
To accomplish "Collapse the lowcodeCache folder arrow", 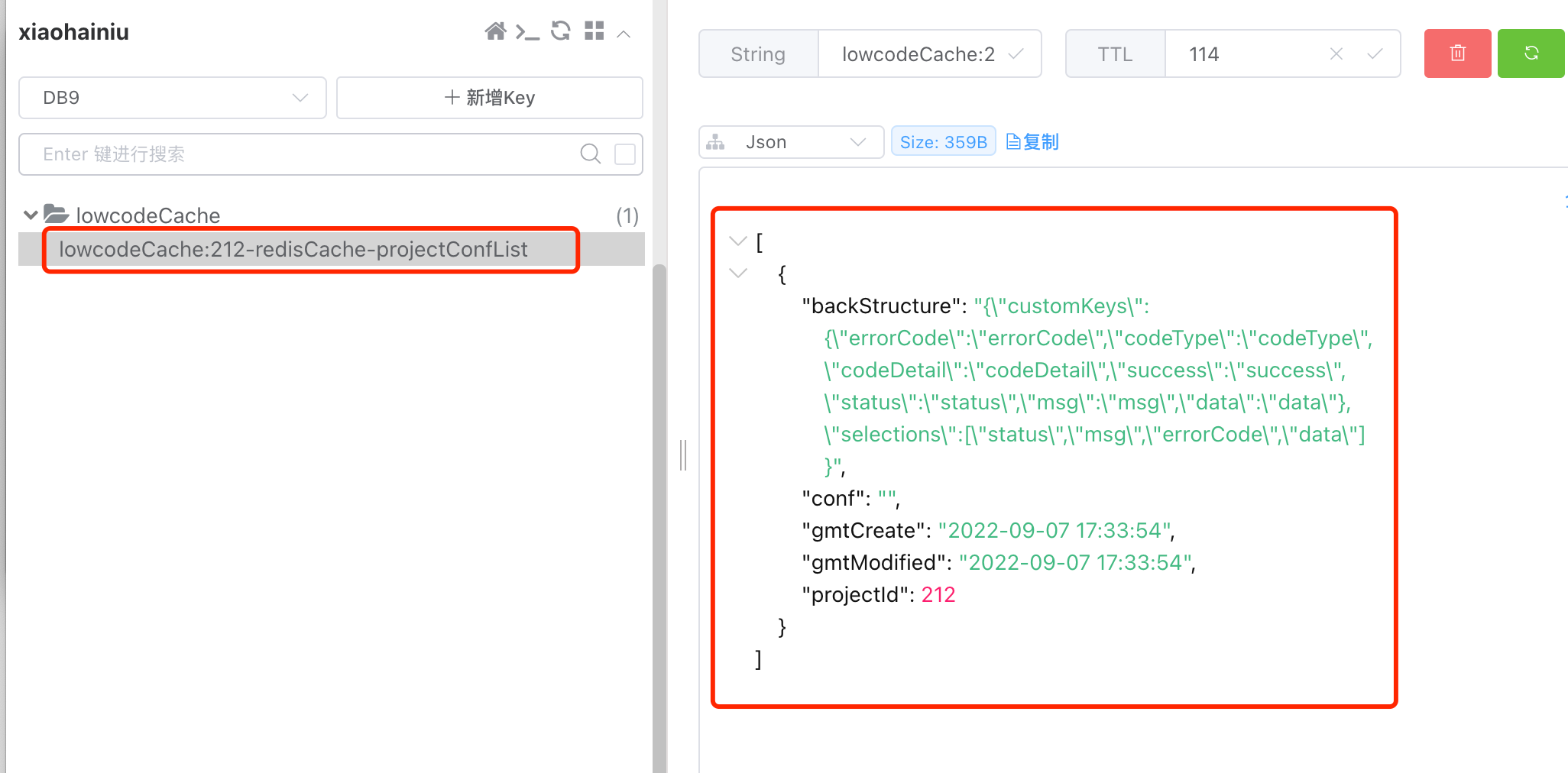I will [x=31, y=215].
